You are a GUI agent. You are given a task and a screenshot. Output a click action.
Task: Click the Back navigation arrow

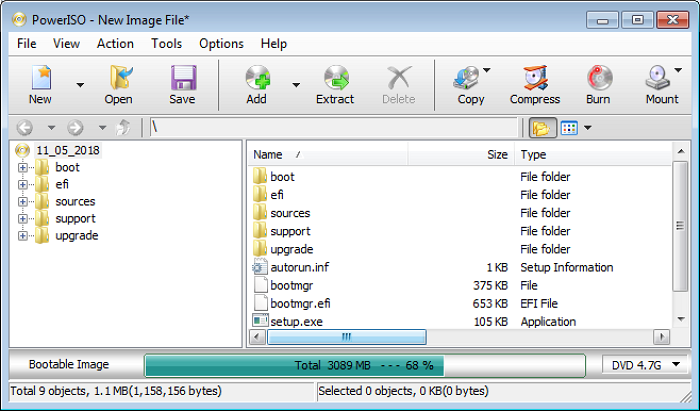coord(25,128)
